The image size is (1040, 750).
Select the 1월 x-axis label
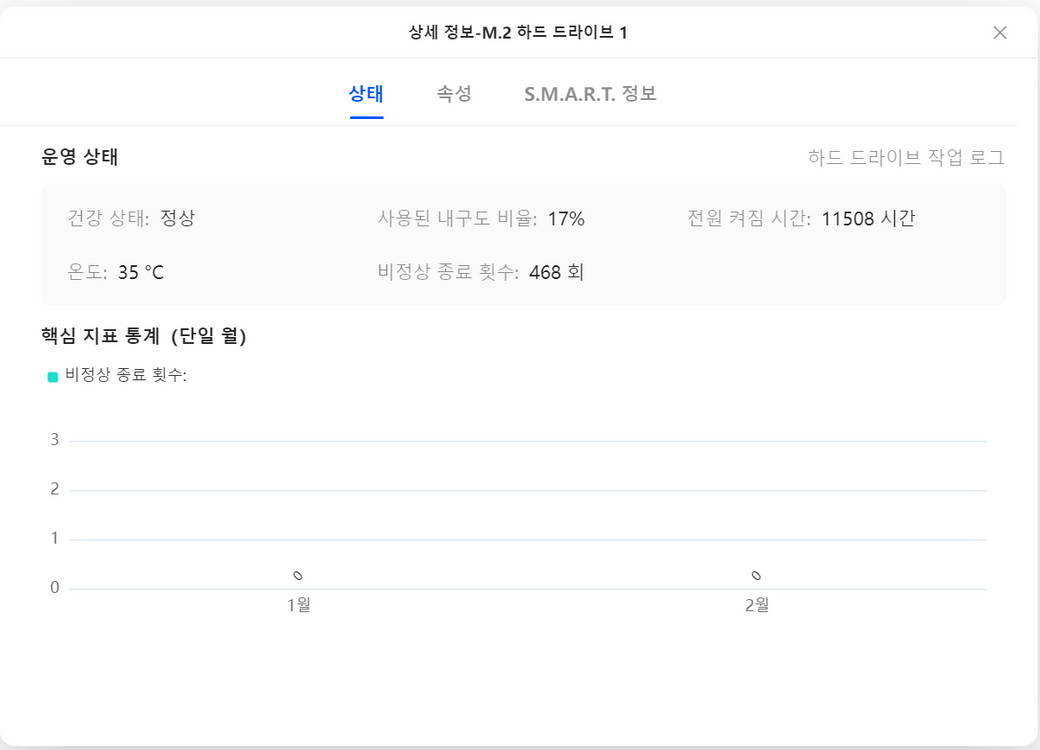(x=299, y=605)
